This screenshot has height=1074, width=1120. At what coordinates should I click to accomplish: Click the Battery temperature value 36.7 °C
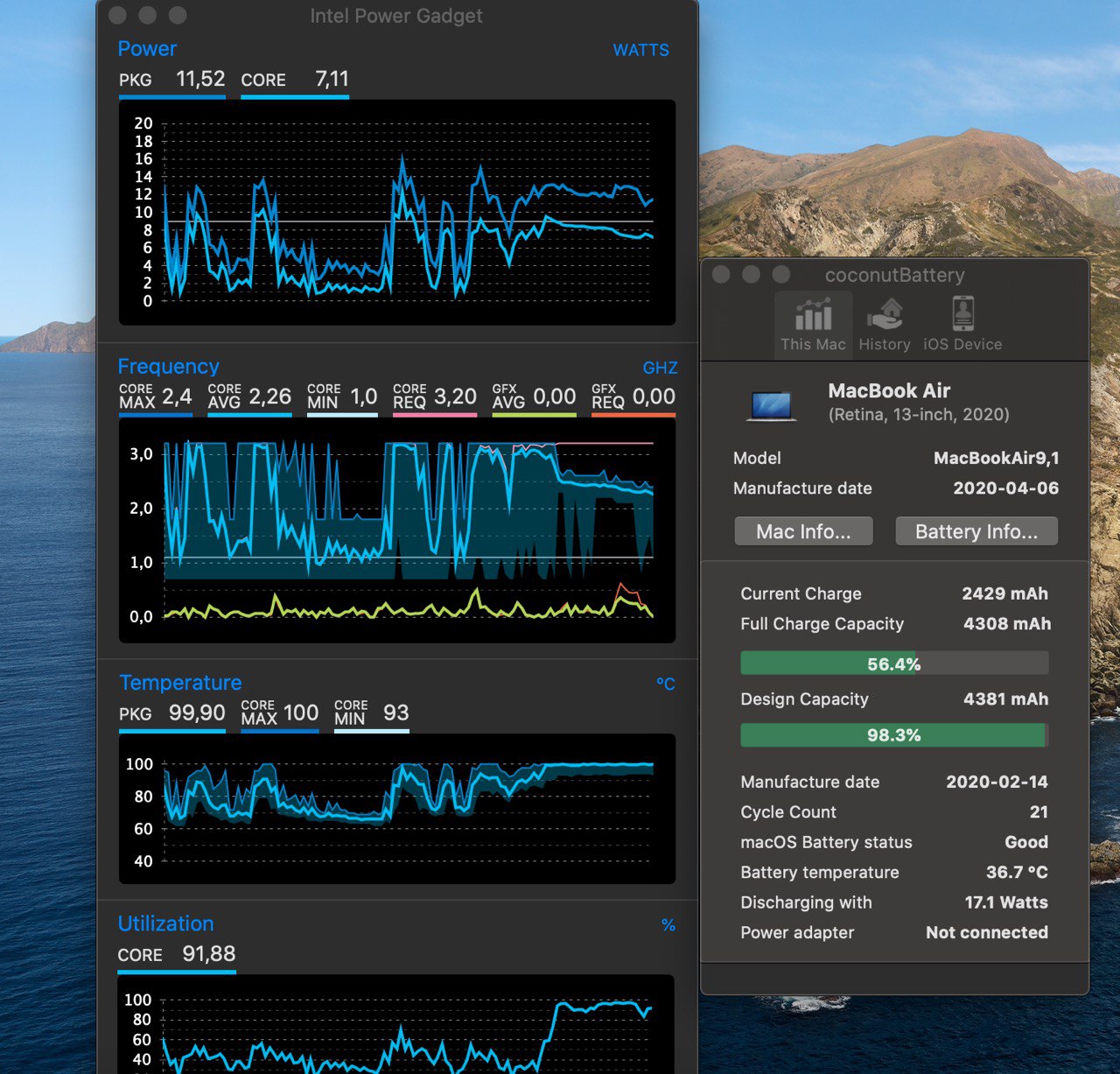coord(1017,872)
